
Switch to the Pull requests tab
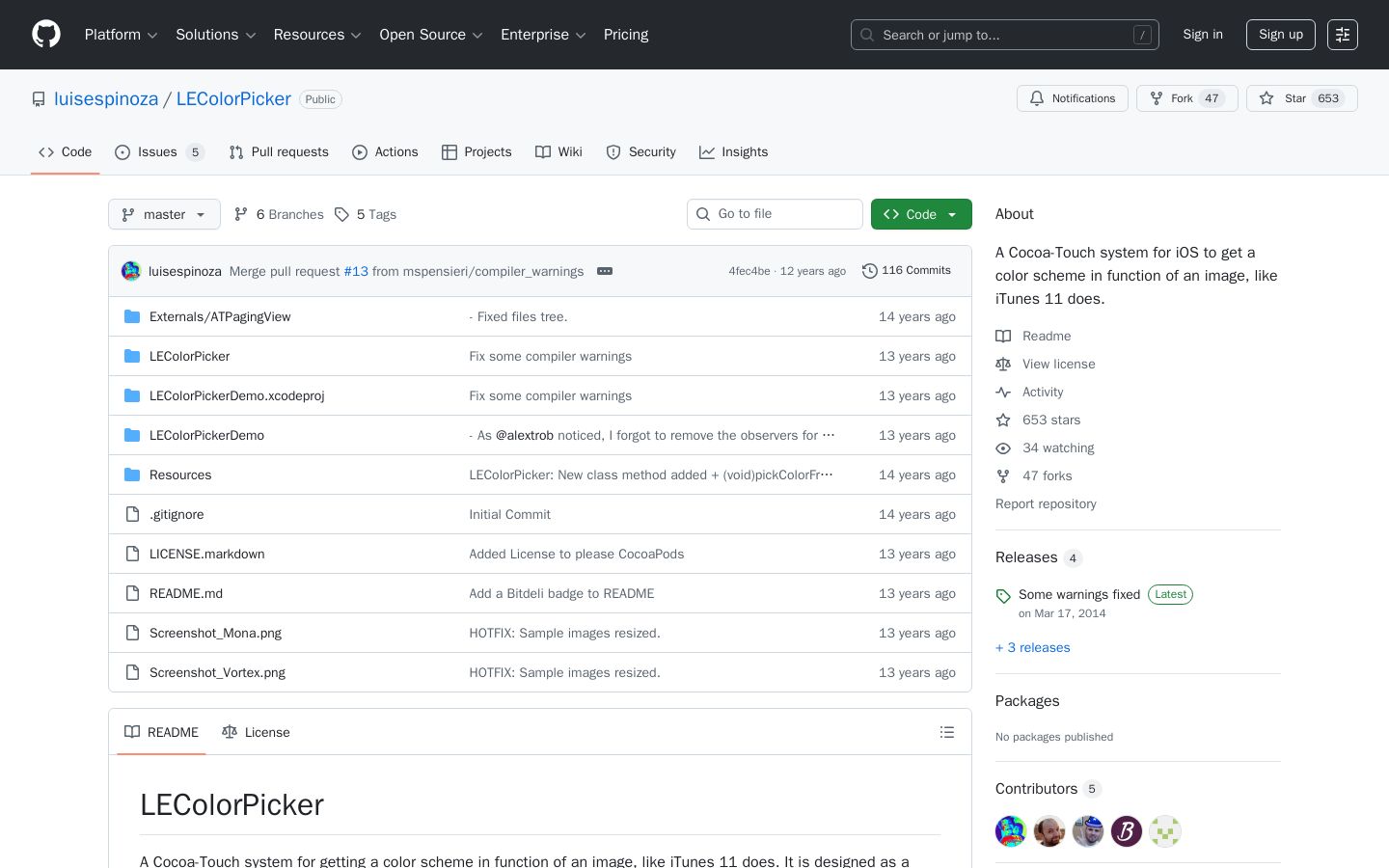279,152
